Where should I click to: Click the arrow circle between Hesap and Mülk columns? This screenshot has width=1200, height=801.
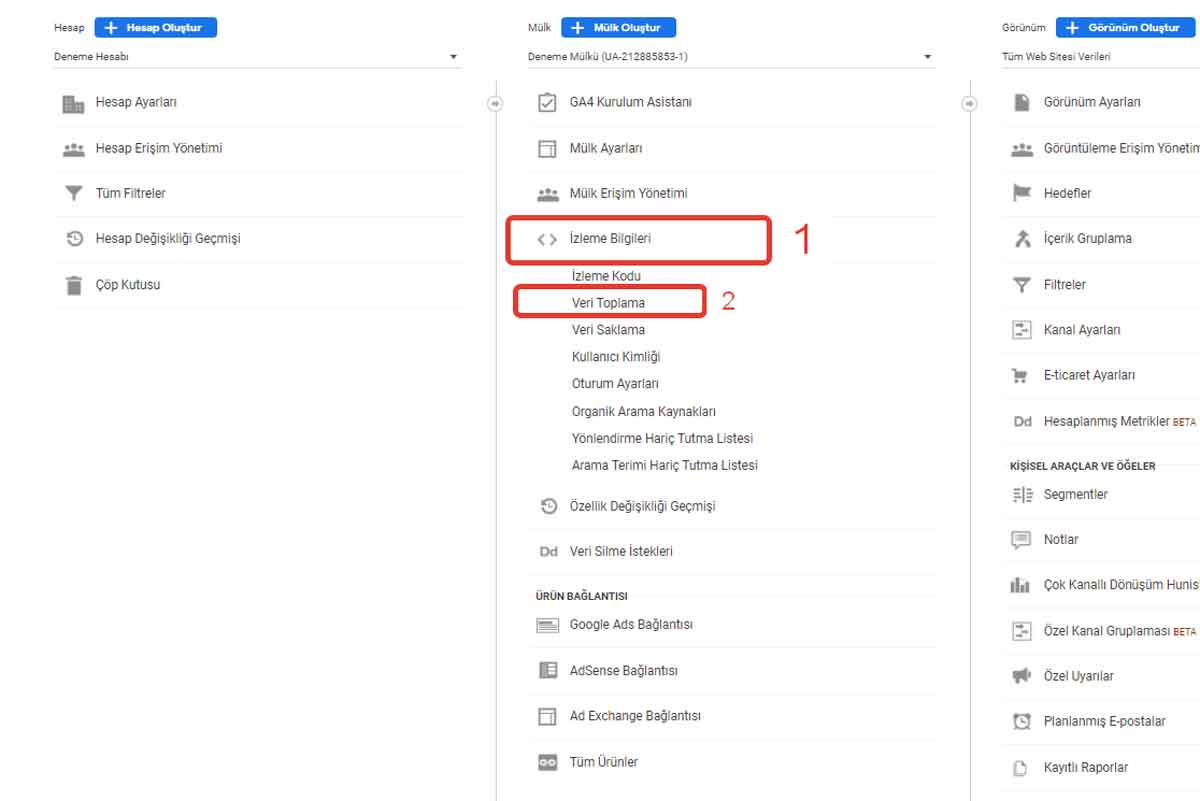[x=495, y=103]
